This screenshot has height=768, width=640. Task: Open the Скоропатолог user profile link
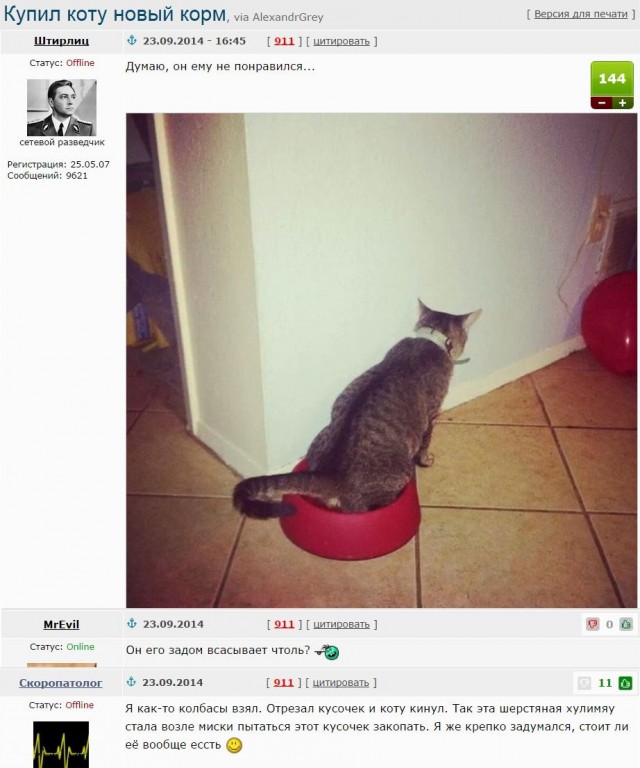click(61, 683)
